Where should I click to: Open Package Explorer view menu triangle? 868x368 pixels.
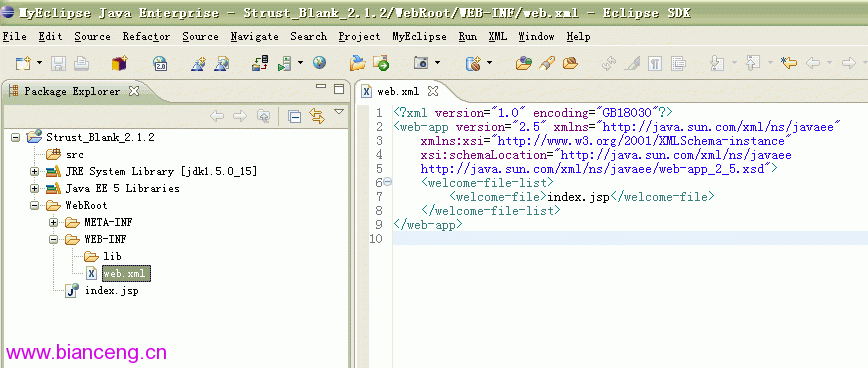(x=339, y=112)
